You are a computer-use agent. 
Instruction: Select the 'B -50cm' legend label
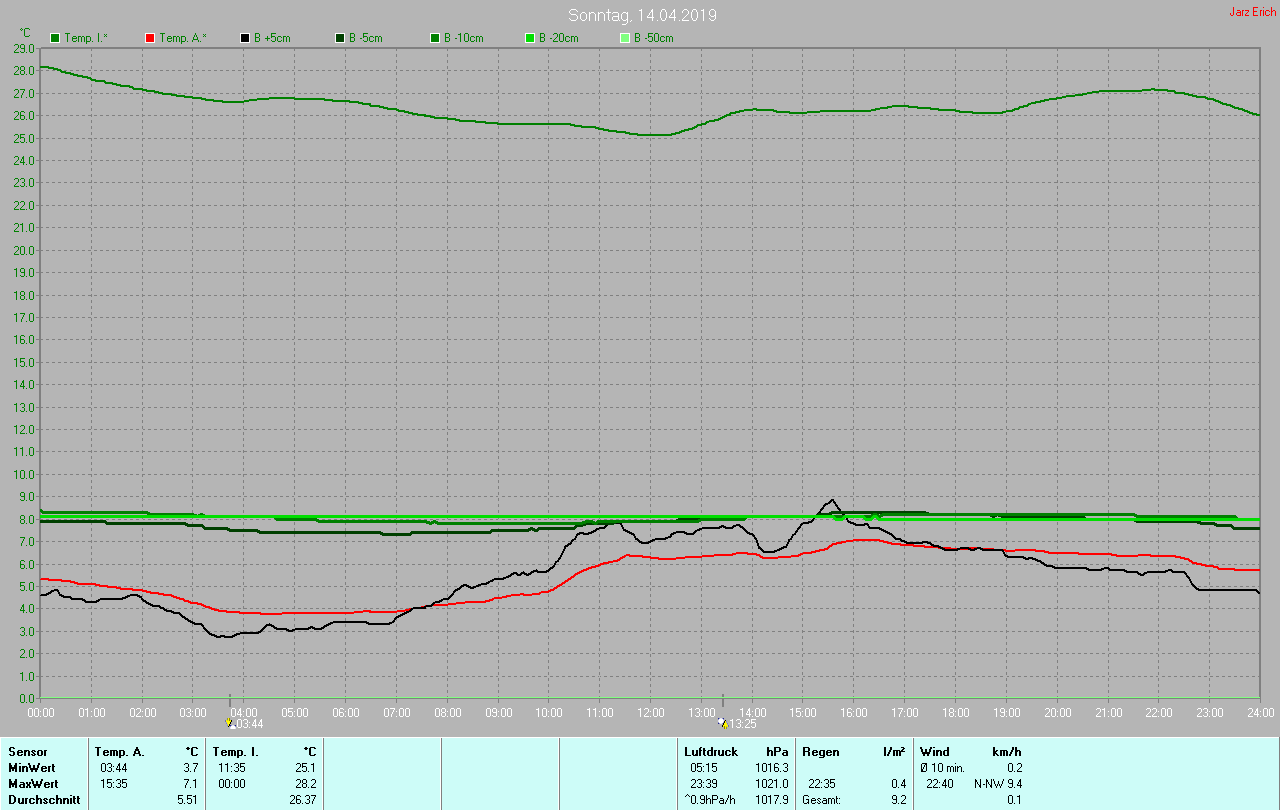point(653,38)
